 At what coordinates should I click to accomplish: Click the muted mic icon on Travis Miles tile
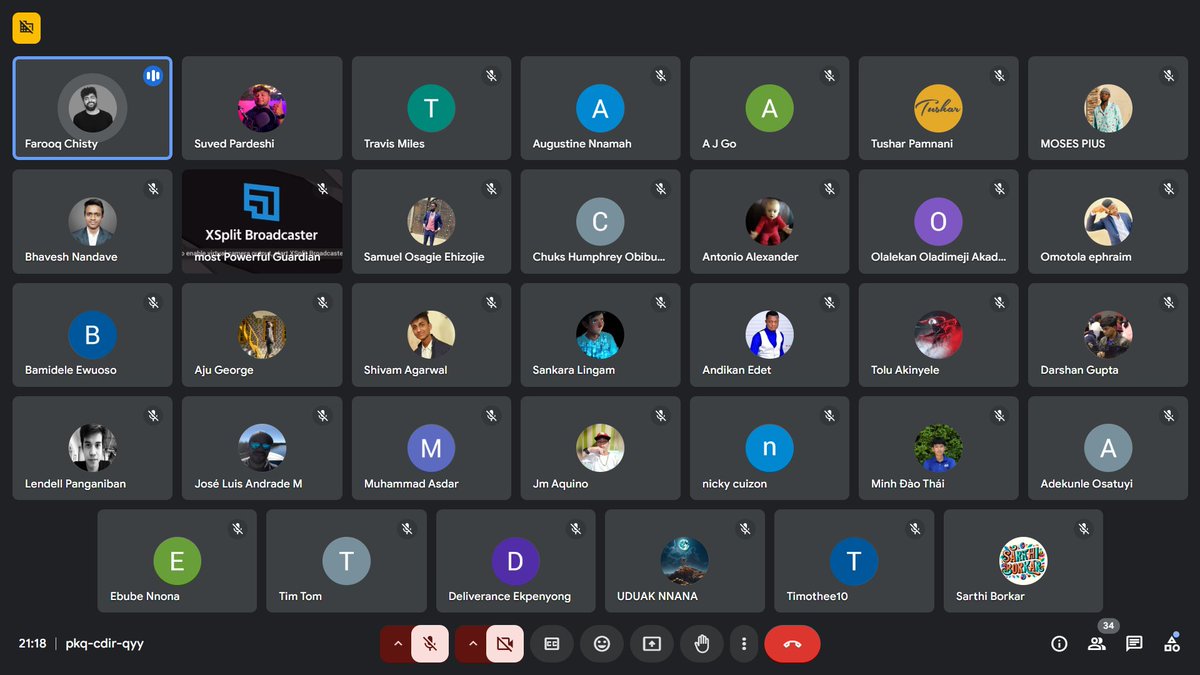coord(492,75)
